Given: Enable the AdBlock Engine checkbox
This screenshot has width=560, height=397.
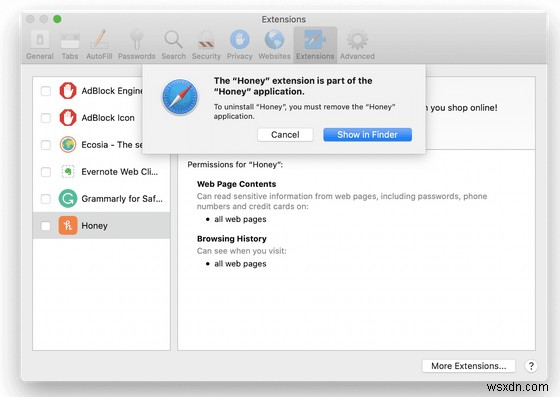Looking at the screenshot, I should coord(46,91).
